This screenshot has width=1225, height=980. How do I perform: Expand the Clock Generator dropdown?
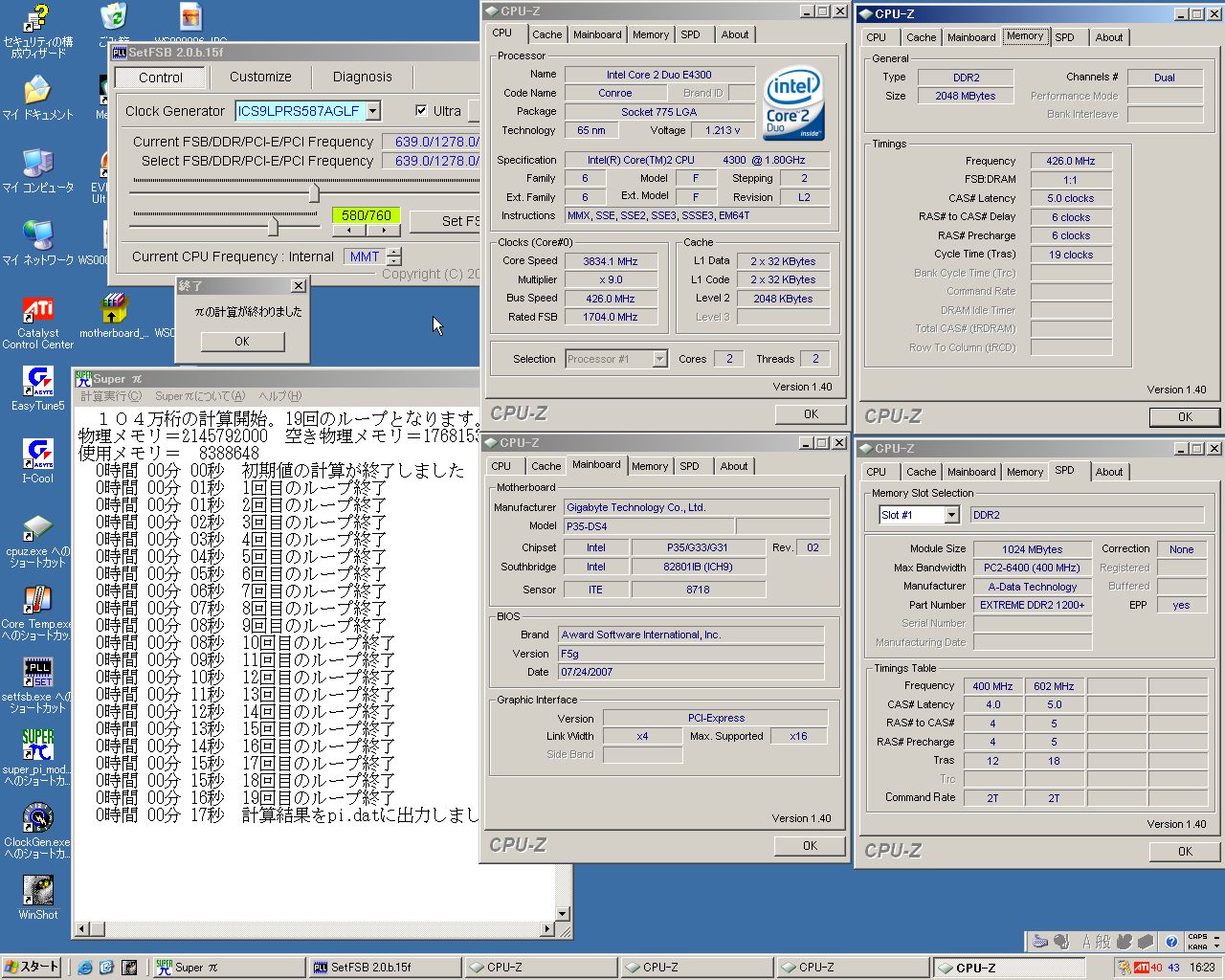[x=373, y=111]
